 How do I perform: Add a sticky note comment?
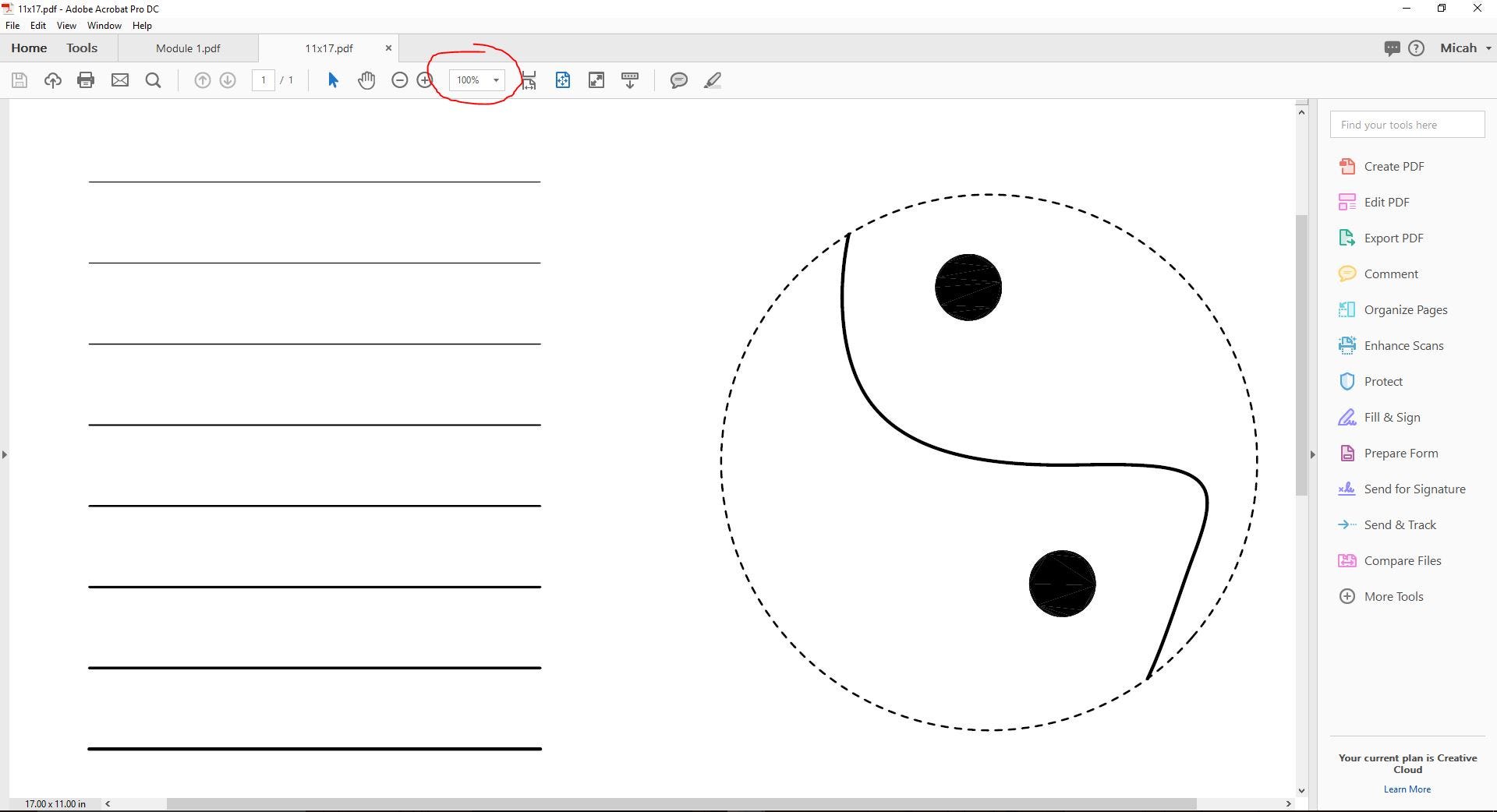click(x=679, y=80)
